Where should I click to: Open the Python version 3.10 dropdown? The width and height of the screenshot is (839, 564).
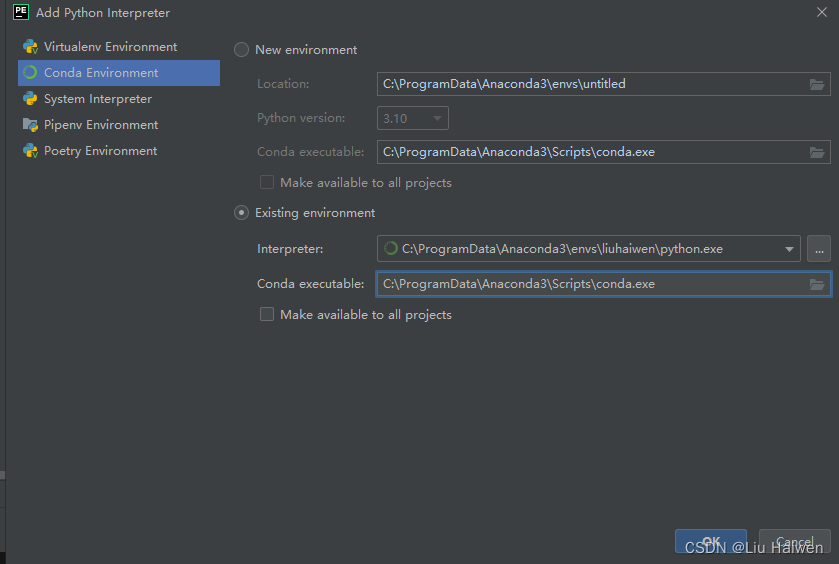pos(413,118)
